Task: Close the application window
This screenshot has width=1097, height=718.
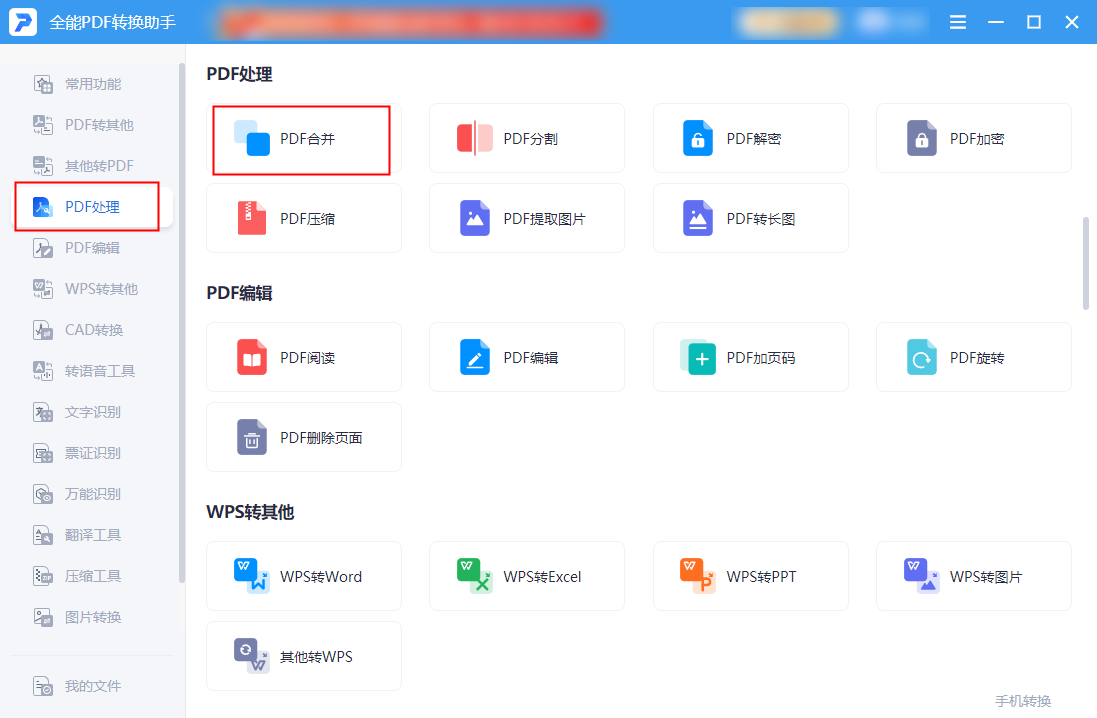Action: point(1071,22)
